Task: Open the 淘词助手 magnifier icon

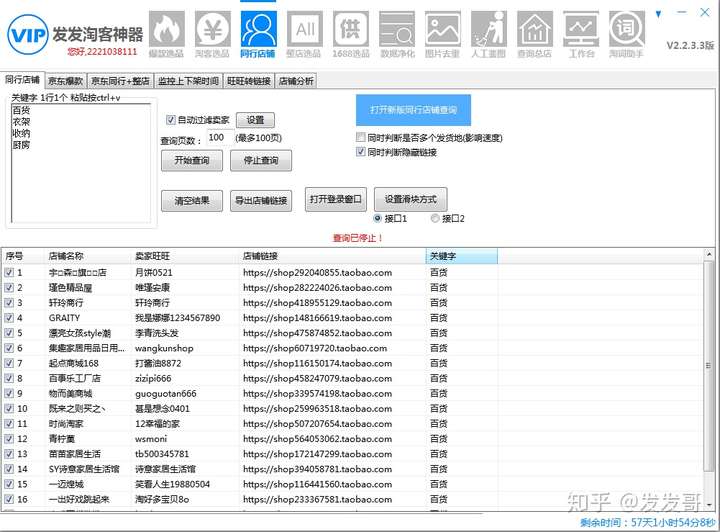Action: pyautogui.click(x=627, y=29)
